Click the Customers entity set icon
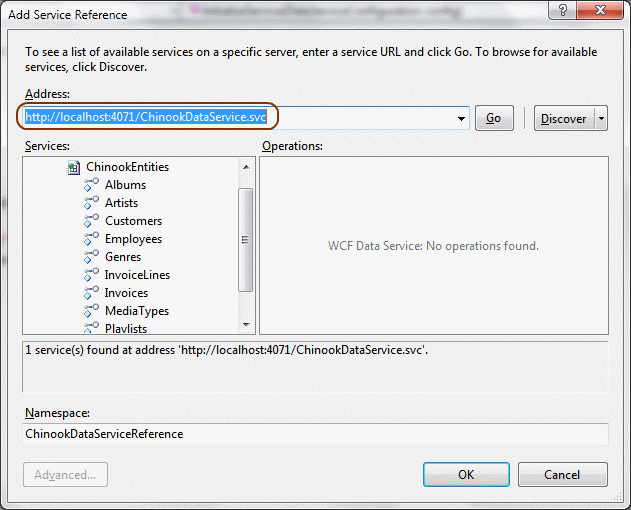Viewport: 631px width, 510px height. [91, 221]
